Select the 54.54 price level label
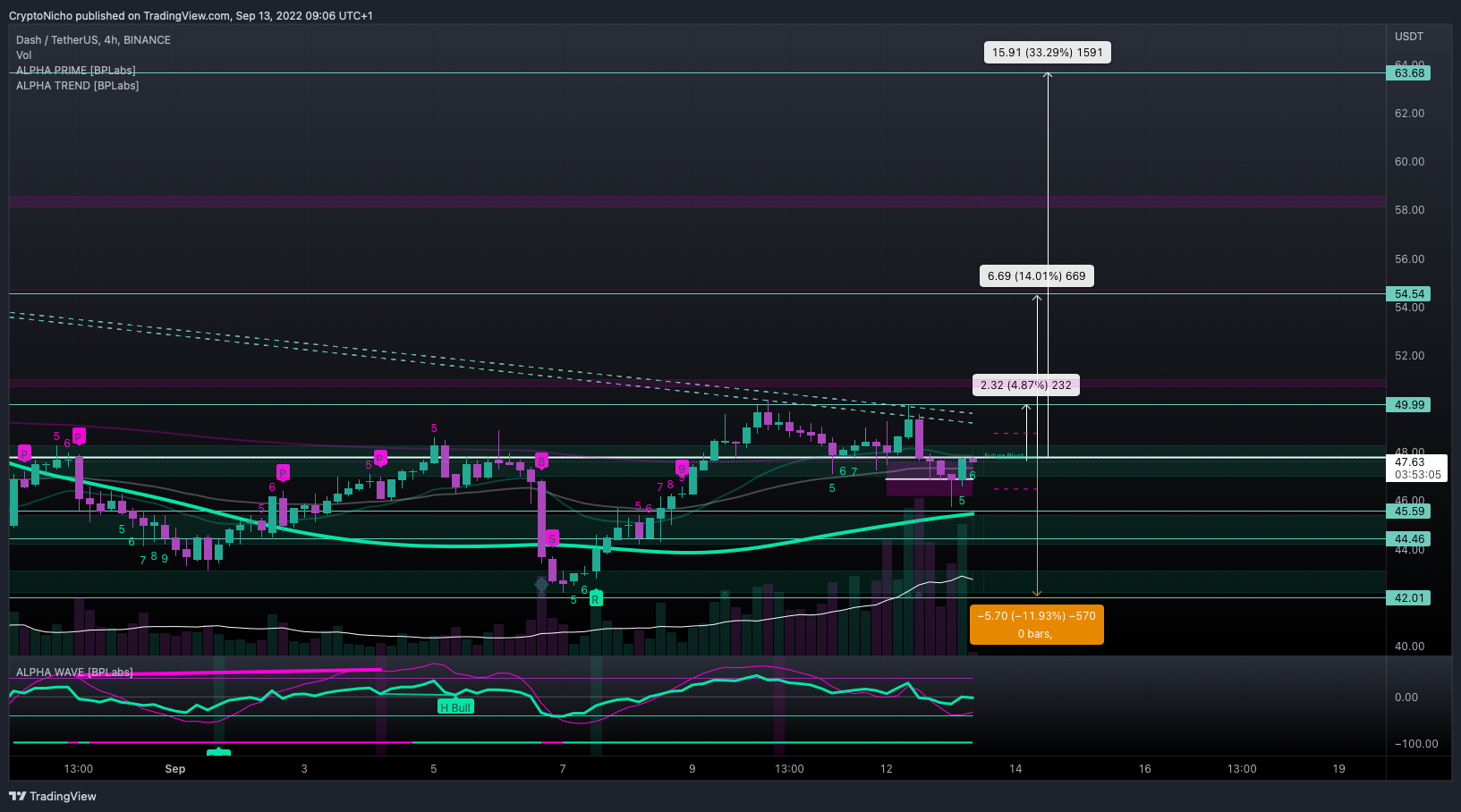The height and width of the screenshot is (812, 1461). [x=1408, y=293]
